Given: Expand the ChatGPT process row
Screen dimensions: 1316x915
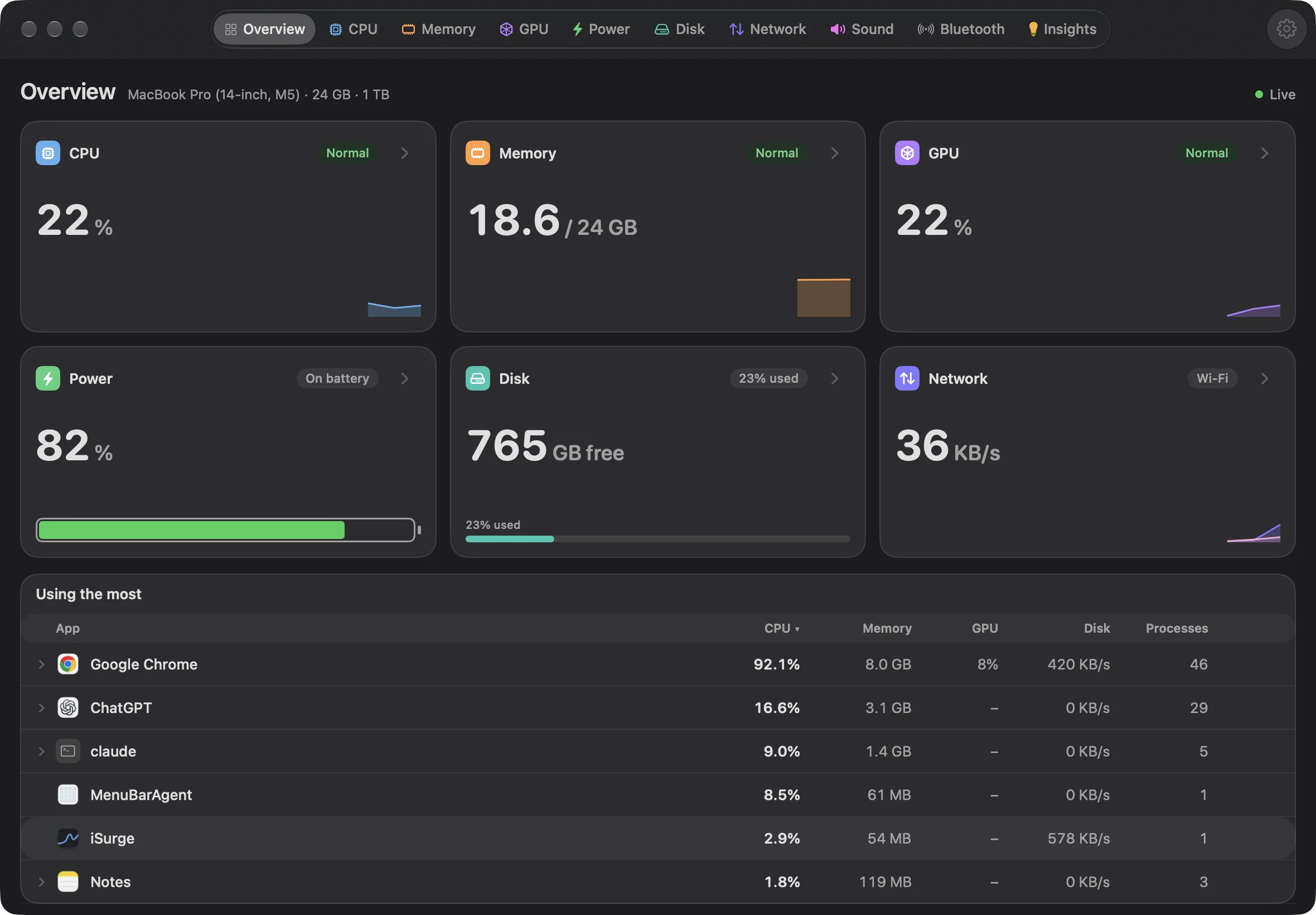Looking at the screenshot, I should (41, 707).
